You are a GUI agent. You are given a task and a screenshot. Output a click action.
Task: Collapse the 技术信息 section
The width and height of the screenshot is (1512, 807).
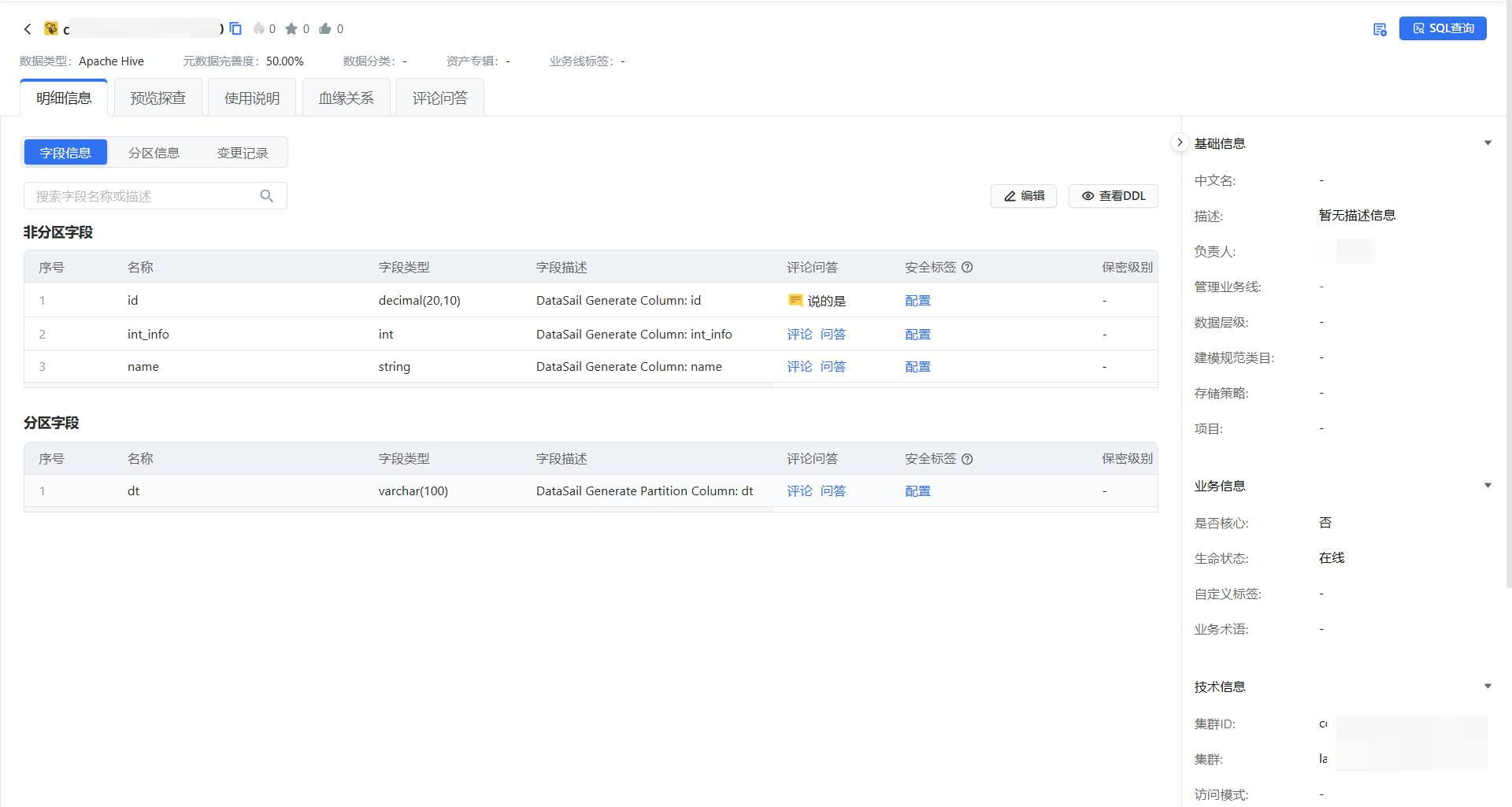[x=1488, y=687]
